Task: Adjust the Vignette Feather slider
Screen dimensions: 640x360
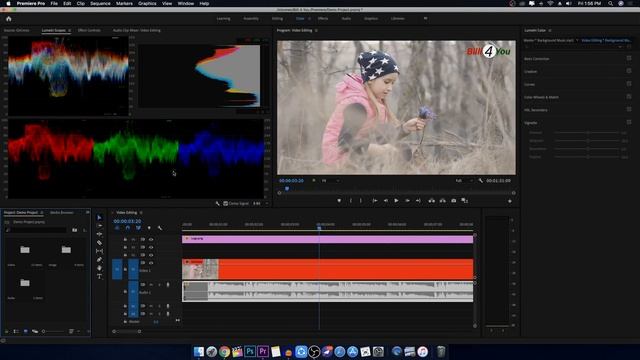Action: (588, 157)
